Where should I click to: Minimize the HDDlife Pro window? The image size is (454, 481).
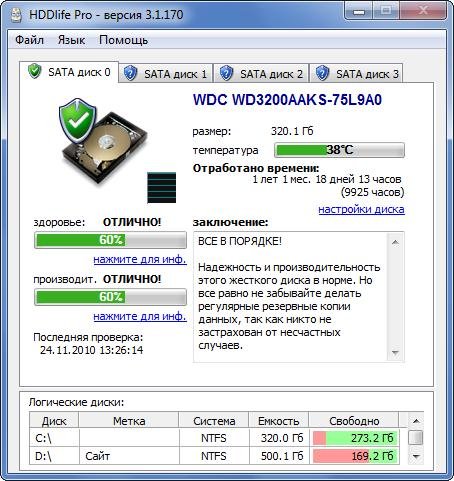tap(359, 12)
